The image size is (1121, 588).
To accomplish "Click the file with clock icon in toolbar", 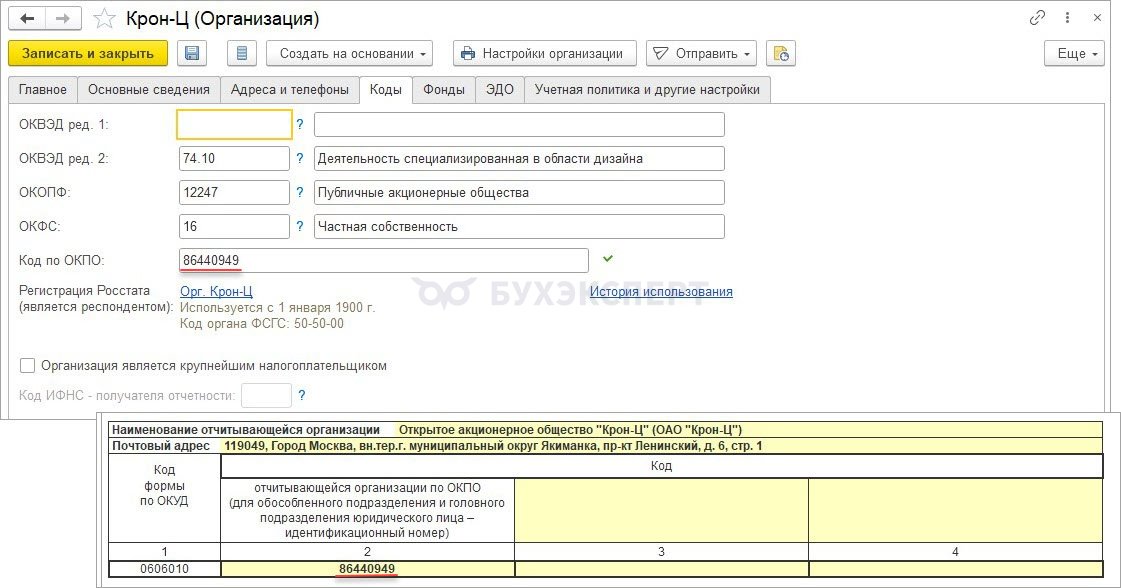I will tap(782, 53).
